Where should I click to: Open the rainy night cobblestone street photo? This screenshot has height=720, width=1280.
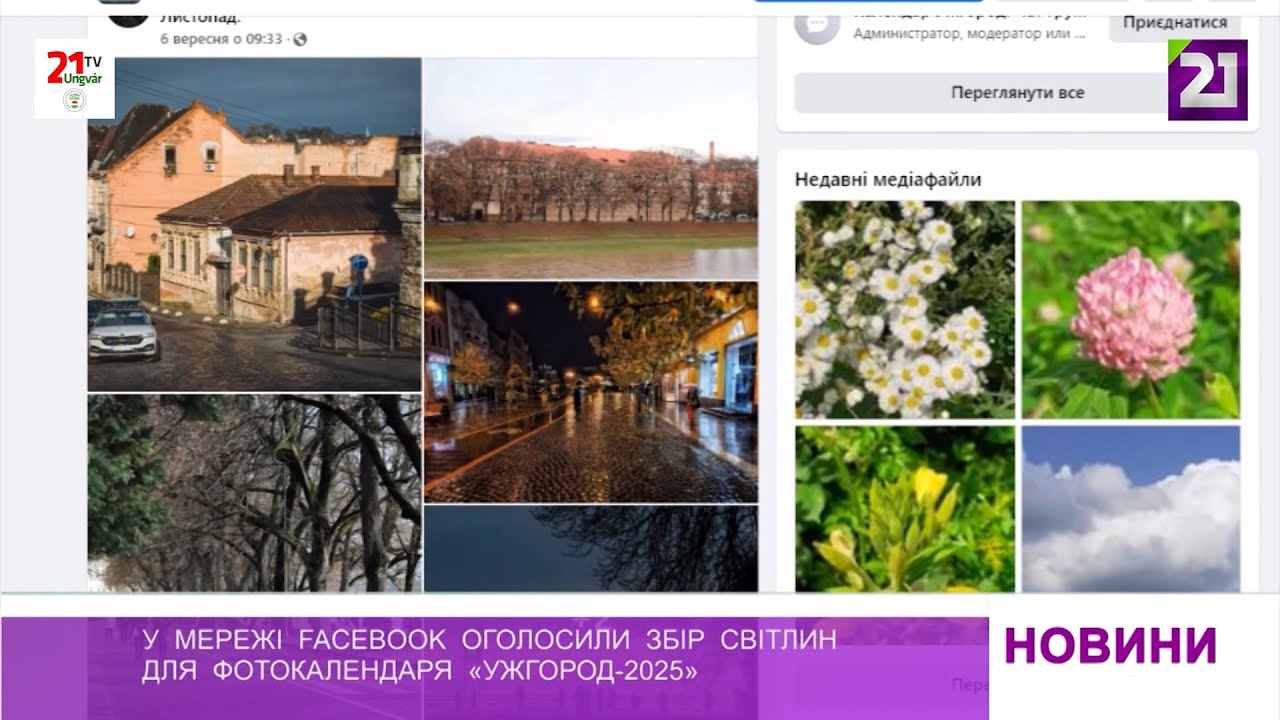tap(590, 392)
